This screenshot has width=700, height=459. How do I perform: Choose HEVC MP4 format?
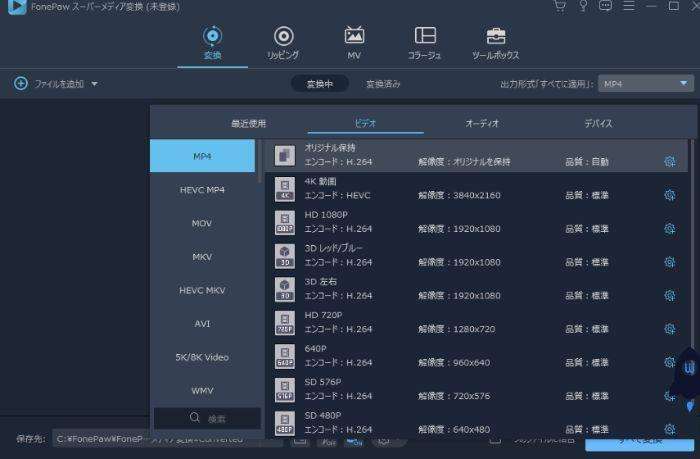tap(202, 190)
